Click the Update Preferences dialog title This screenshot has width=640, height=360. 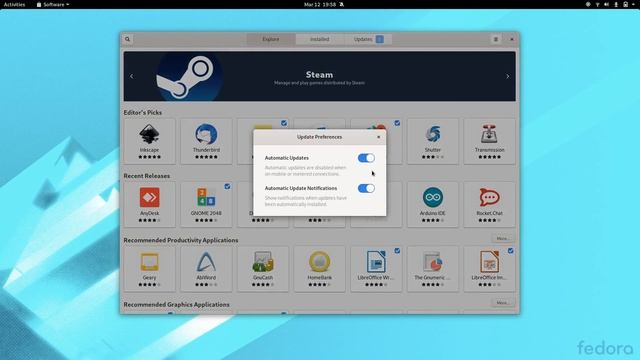click(320, 137)
